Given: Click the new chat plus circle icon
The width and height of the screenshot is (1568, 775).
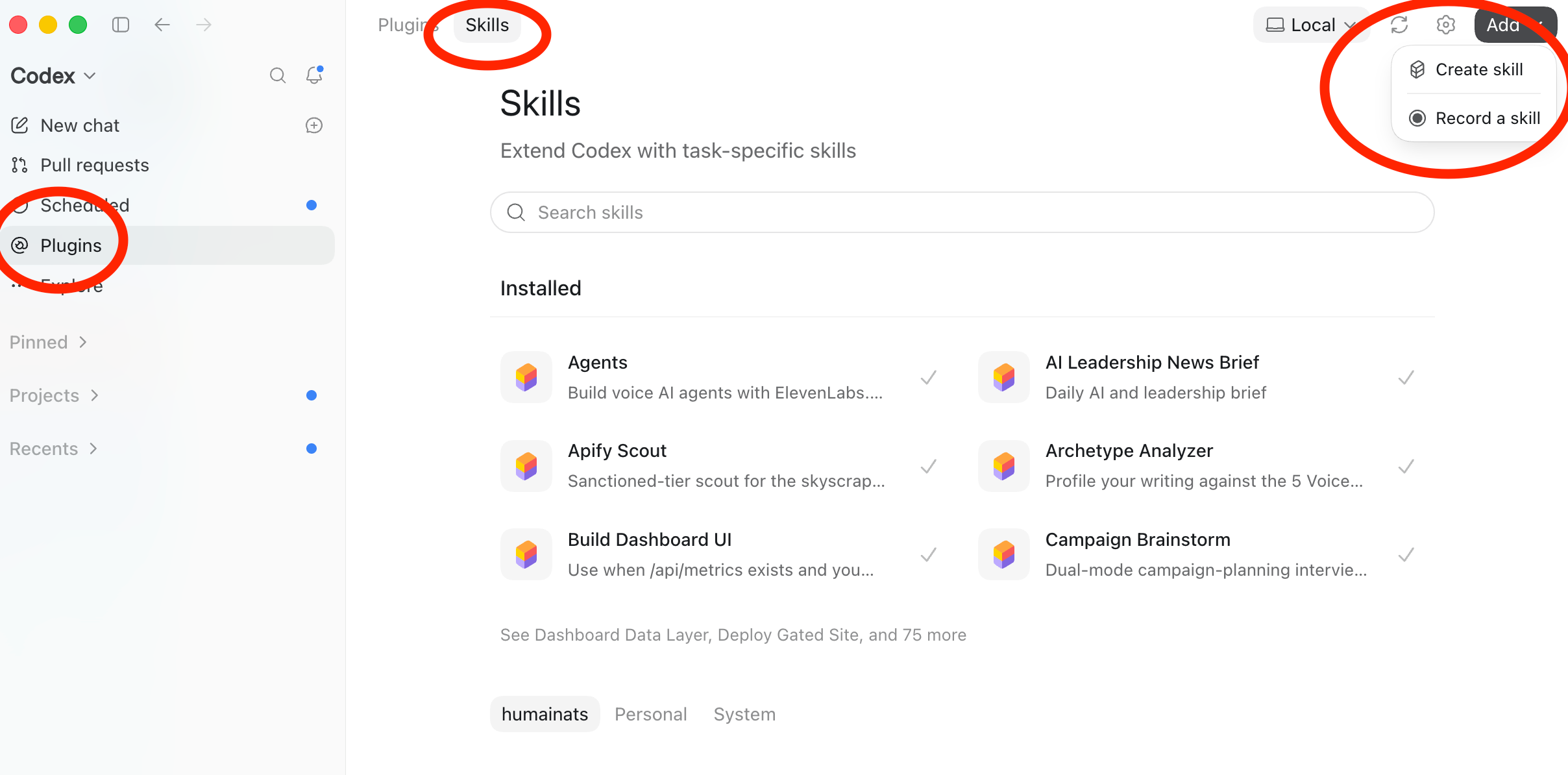Looking at the screenshot, I should [314, 125].
